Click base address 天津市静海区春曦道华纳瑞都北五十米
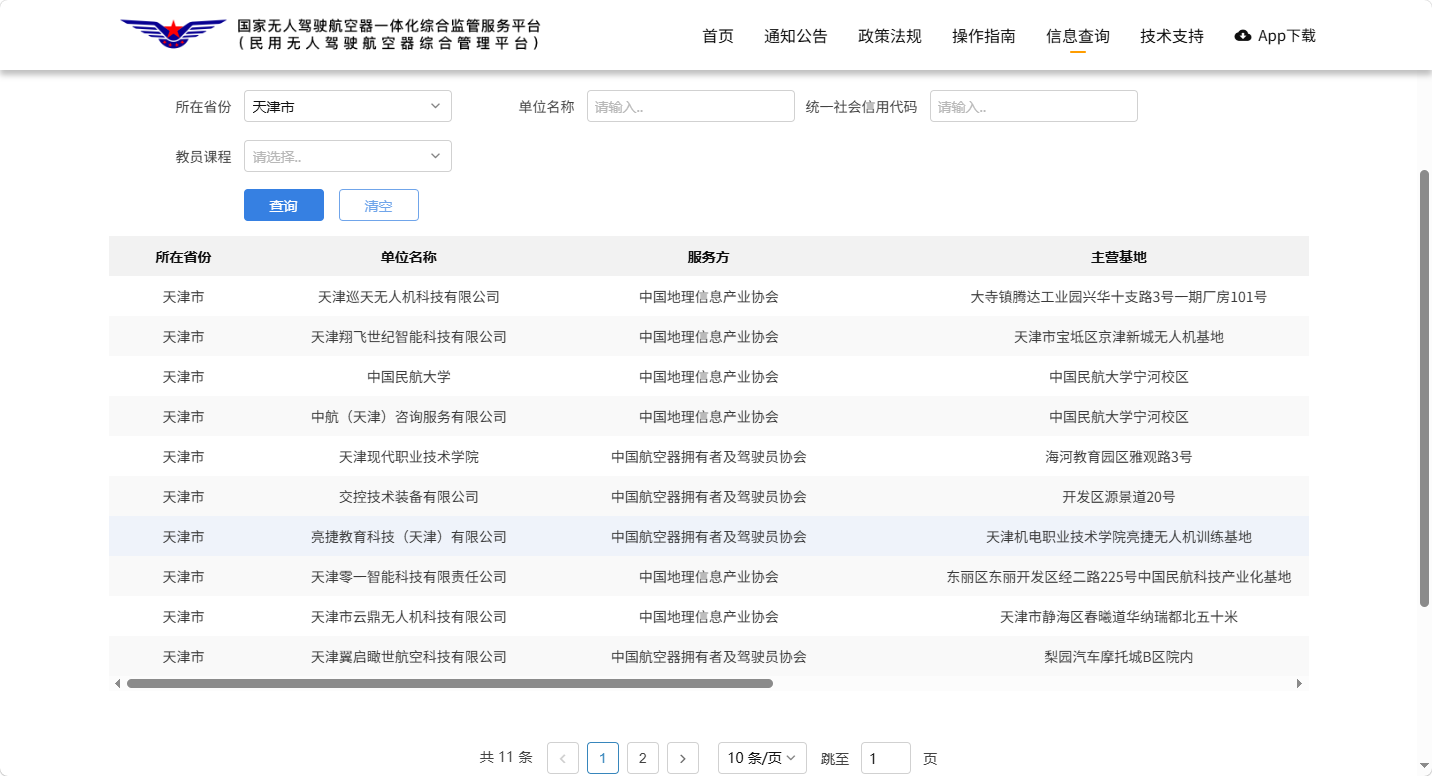This screenshot has height=776, width=1432. click(1119, 617)
